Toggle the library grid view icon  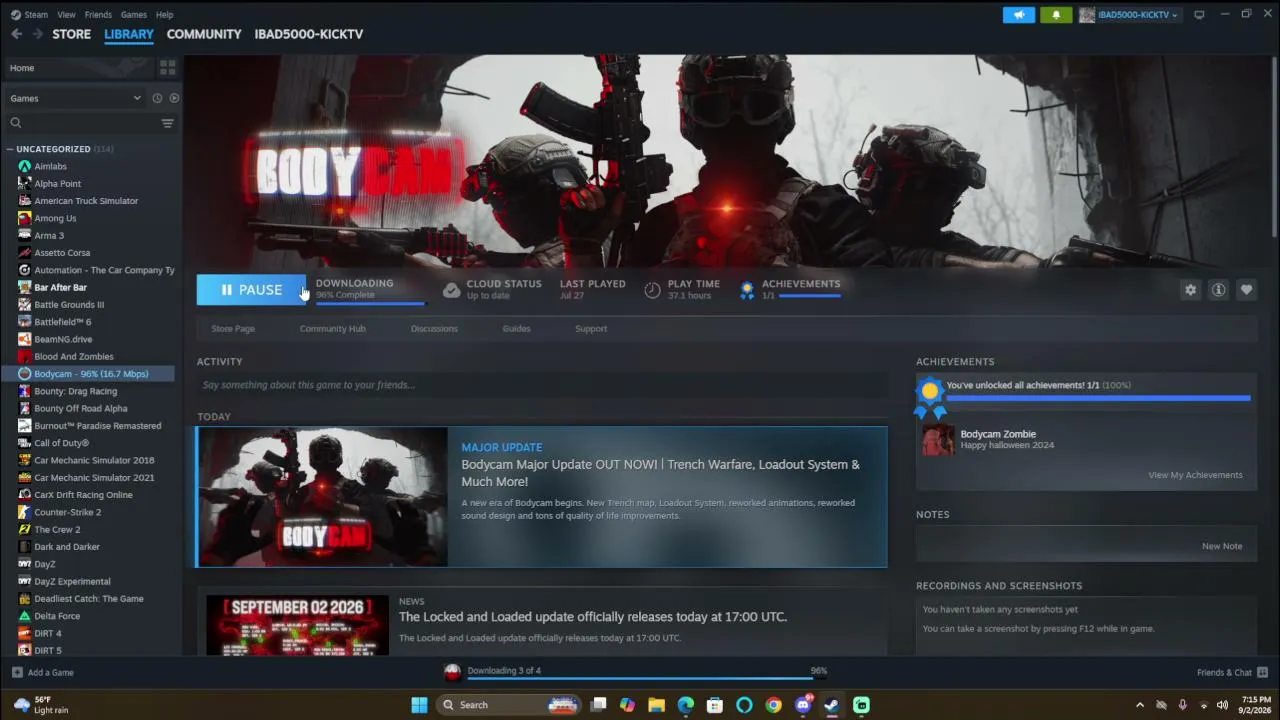pos(167,68)
